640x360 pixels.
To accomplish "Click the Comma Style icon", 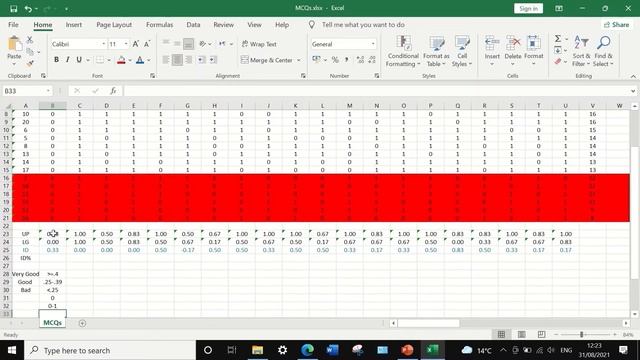I will [x=347, y=60].
